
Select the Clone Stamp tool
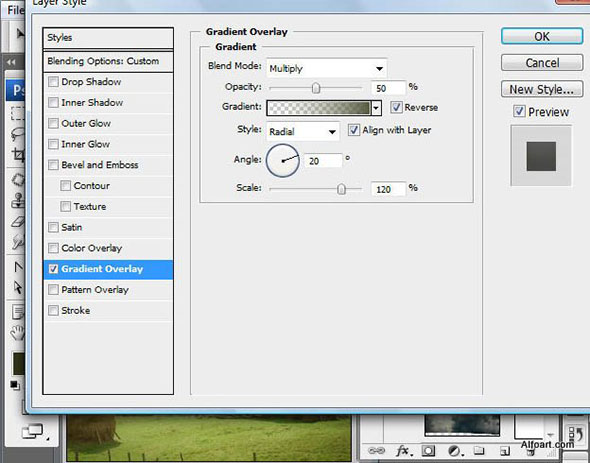(x=18, y=201)
